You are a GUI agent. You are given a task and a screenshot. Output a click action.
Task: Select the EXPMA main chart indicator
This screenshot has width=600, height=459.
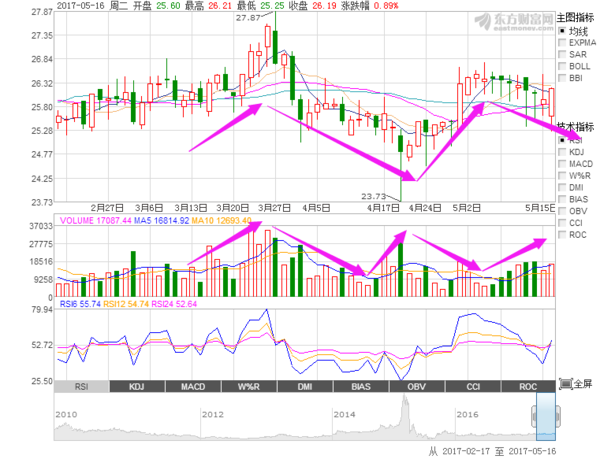pyautogui.click(x=562, y=42)
